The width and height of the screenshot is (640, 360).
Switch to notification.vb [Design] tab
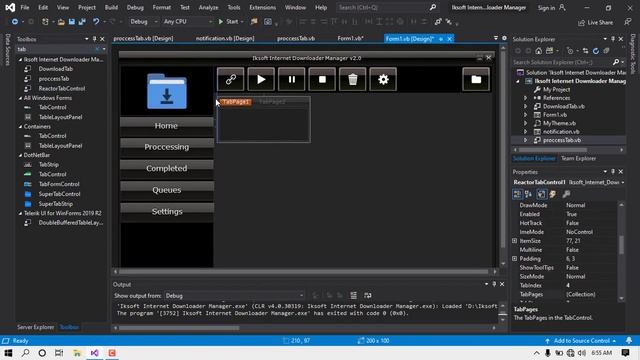click(225, 38)
